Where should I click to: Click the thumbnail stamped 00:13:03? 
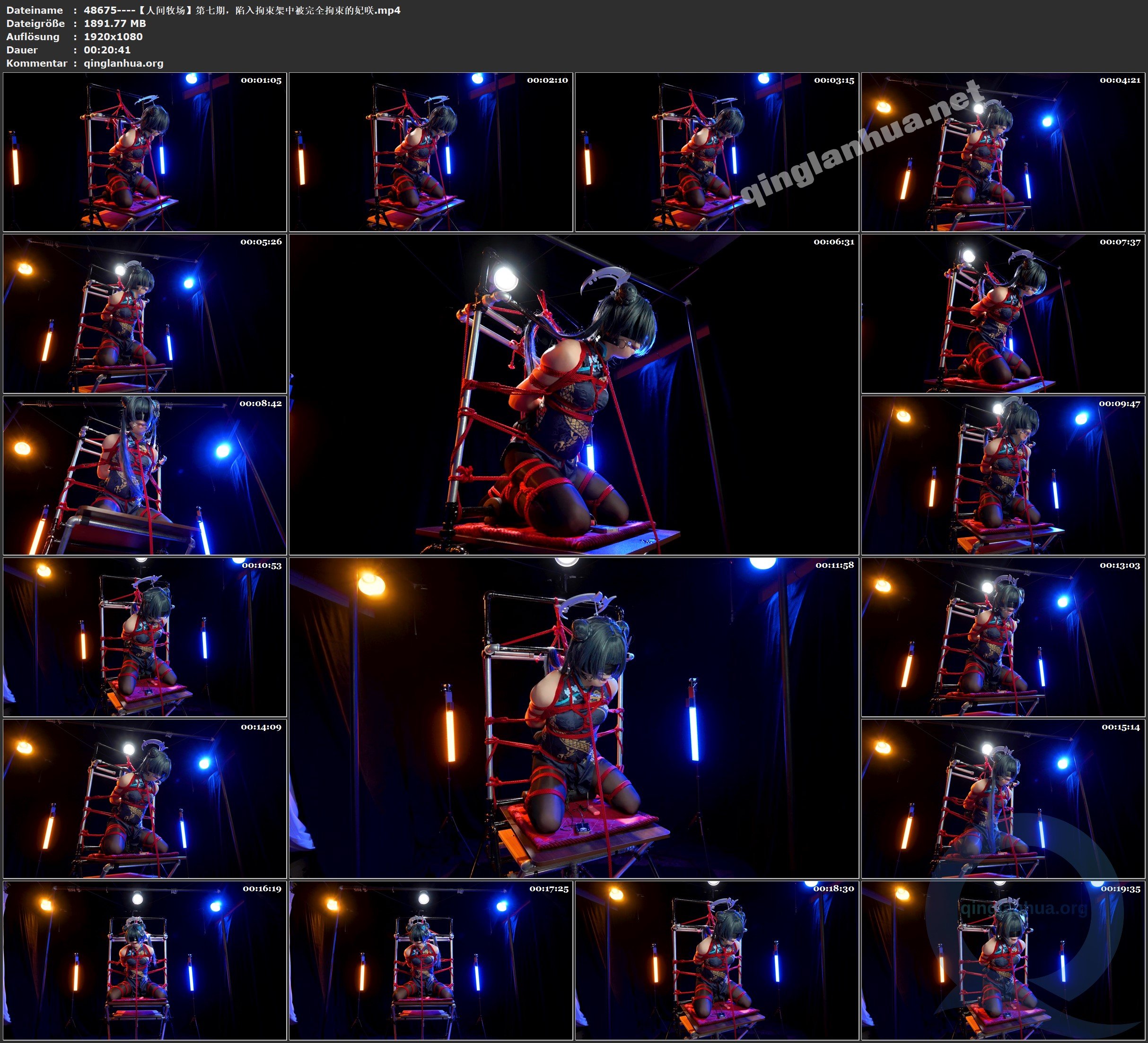coord(1003,637)
